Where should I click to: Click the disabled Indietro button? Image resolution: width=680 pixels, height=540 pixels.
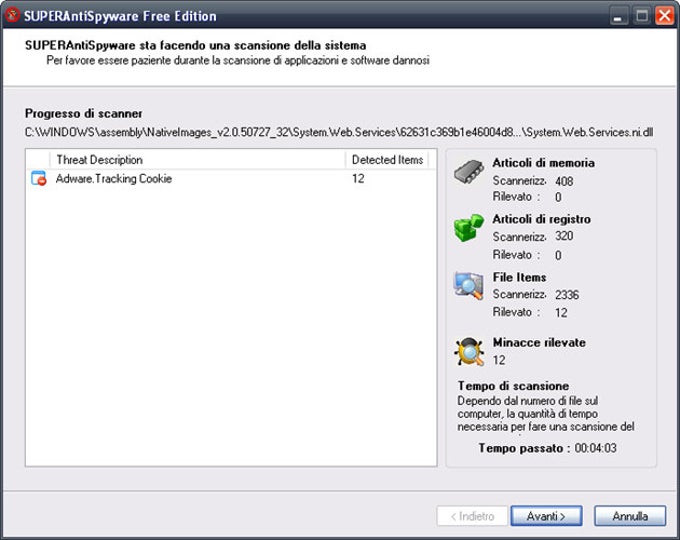tap(472, 516)
